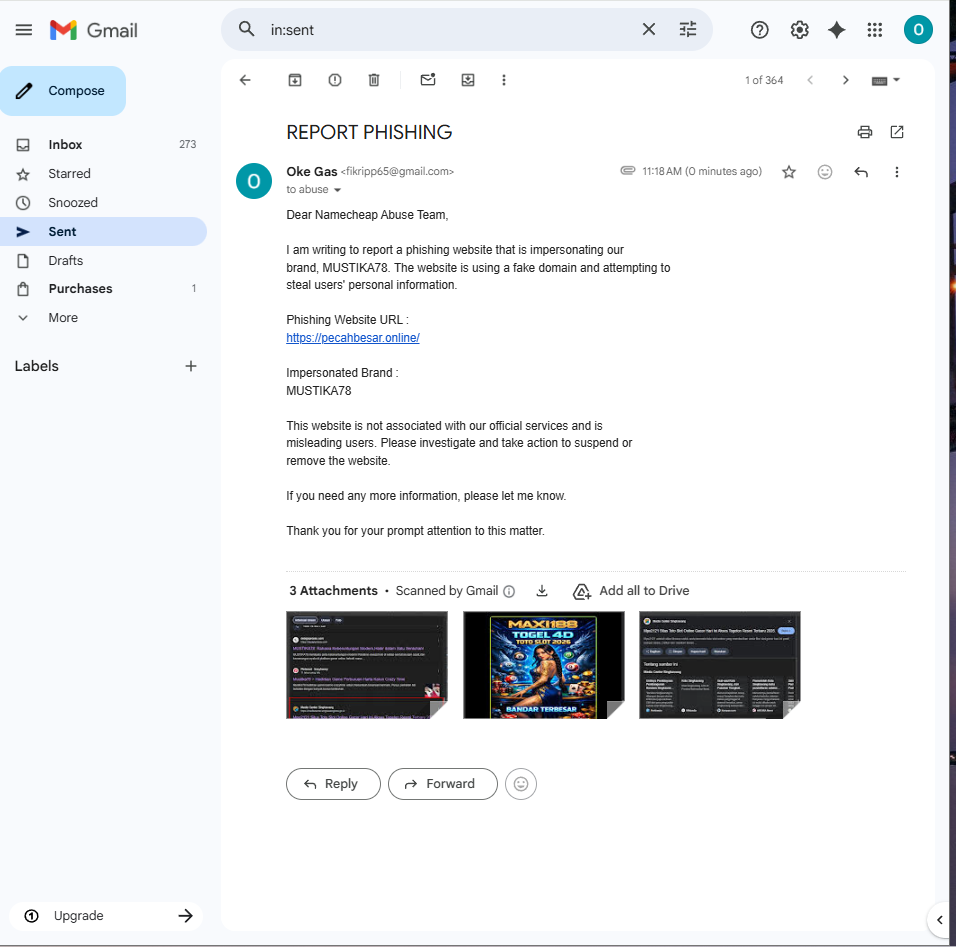The height and width of the screenshot is (947, 956).
Task: Open the main menu hamburger icon
Action: (24, 30)
